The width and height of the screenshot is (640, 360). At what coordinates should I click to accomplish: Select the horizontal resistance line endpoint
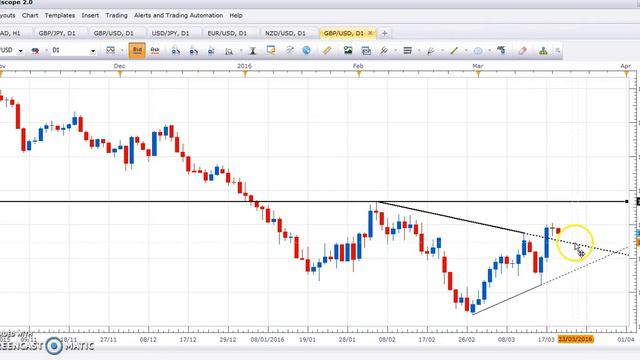click(x=627, y=201)
